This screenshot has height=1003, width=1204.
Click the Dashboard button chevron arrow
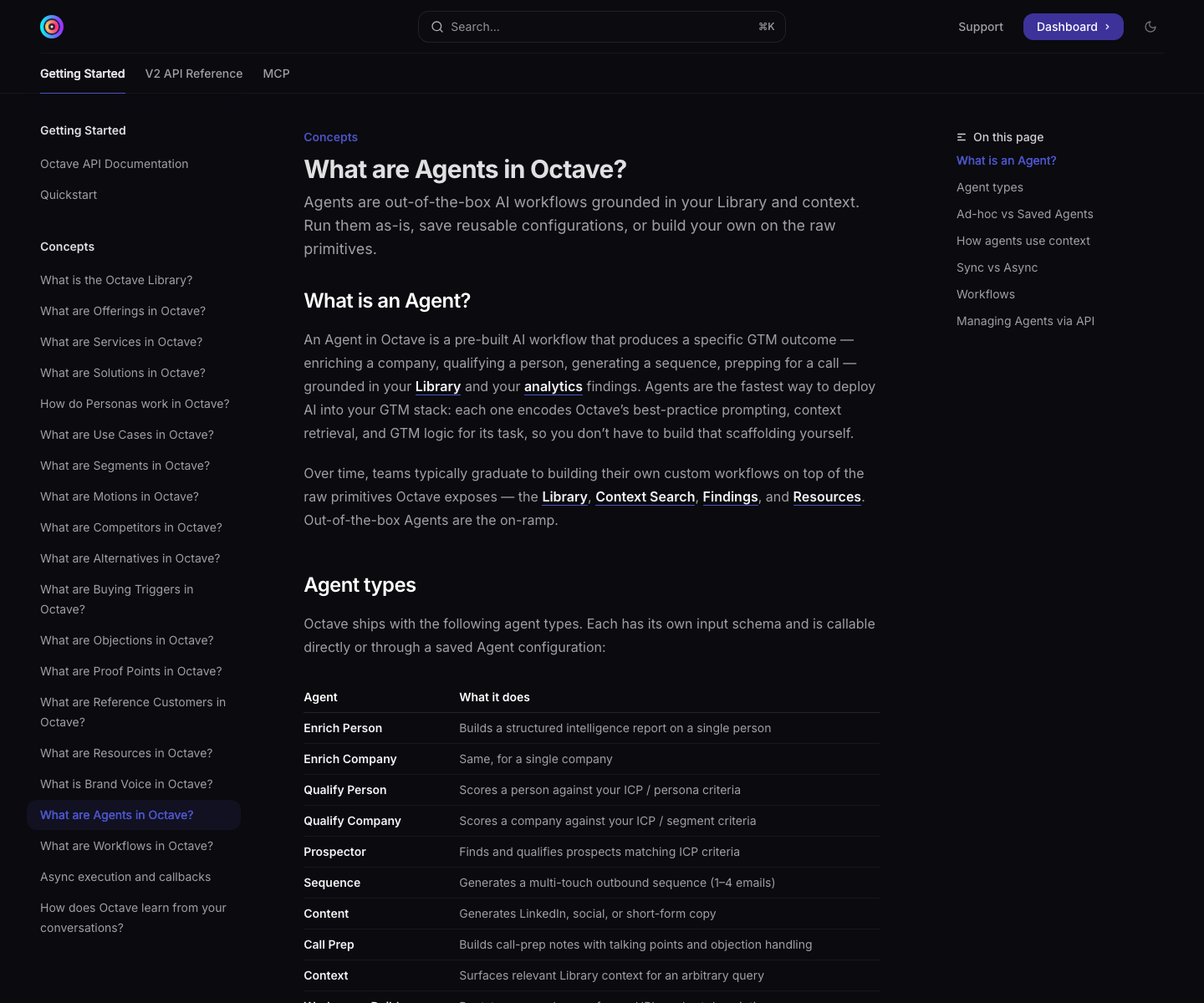click(x=1107, y=27)
